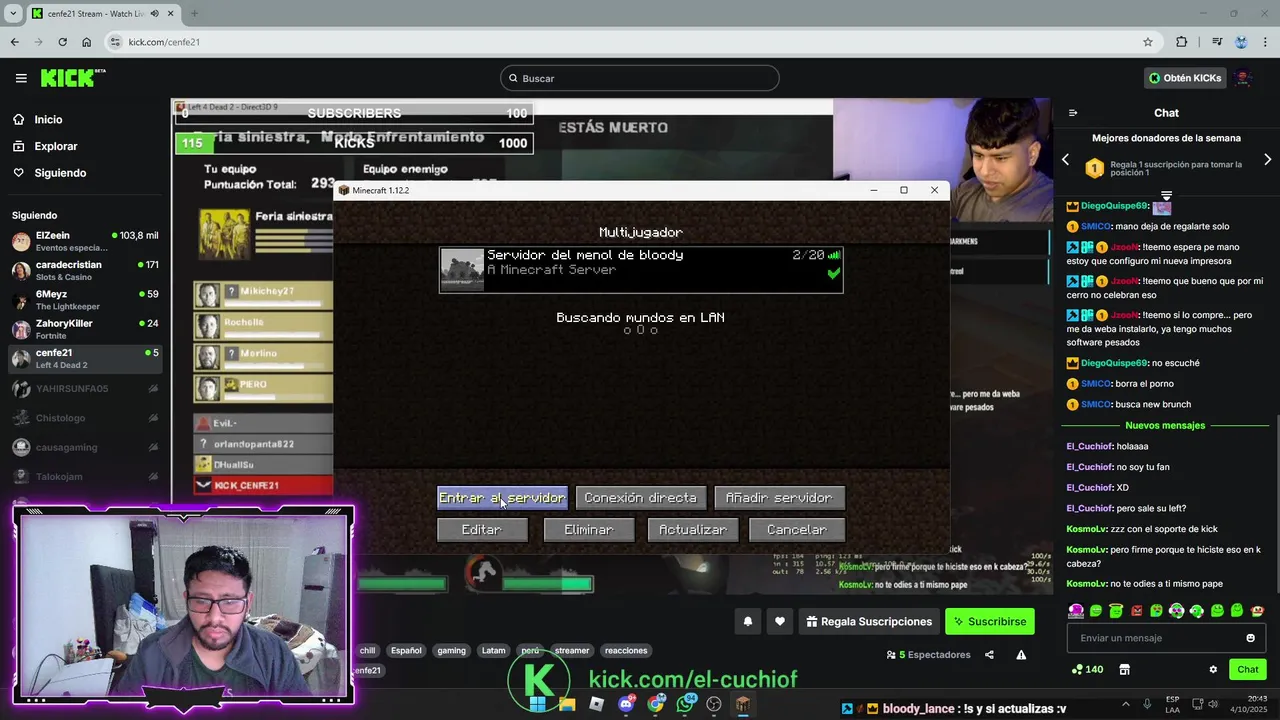Share the stream icon
The height and width of the screenshot is (720, 1280).
coord(989,655)
